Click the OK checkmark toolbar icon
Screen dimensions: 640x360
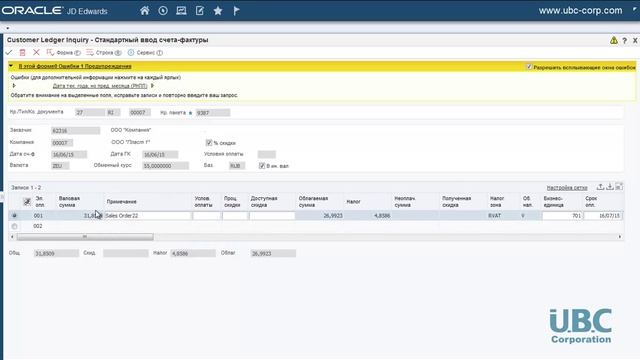9,53
